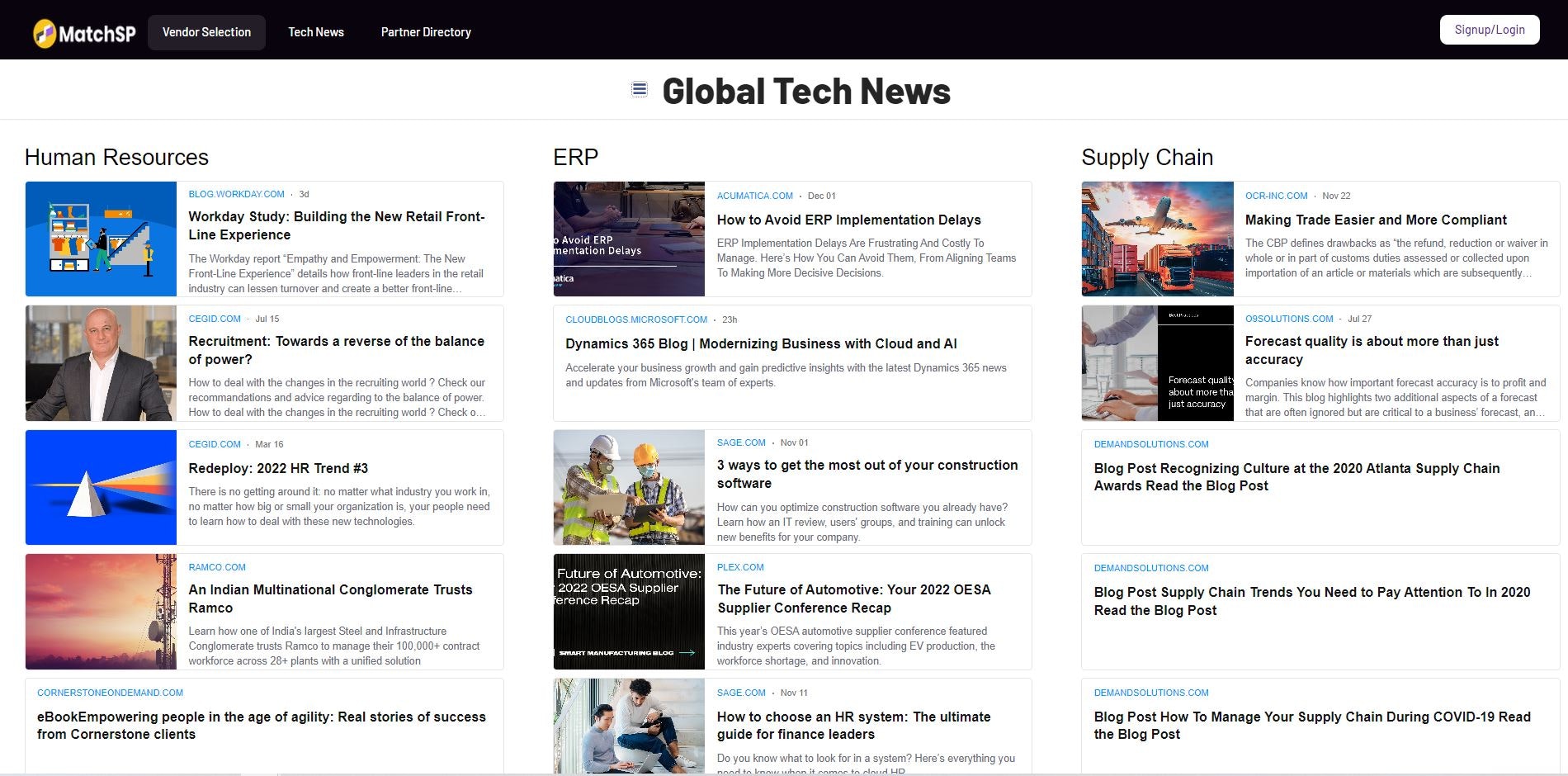This screenshot has height=776, width=1568.
Task: Click the CLOUDBLOGS.MICROSOFT.COM source label
Action: 636,319
